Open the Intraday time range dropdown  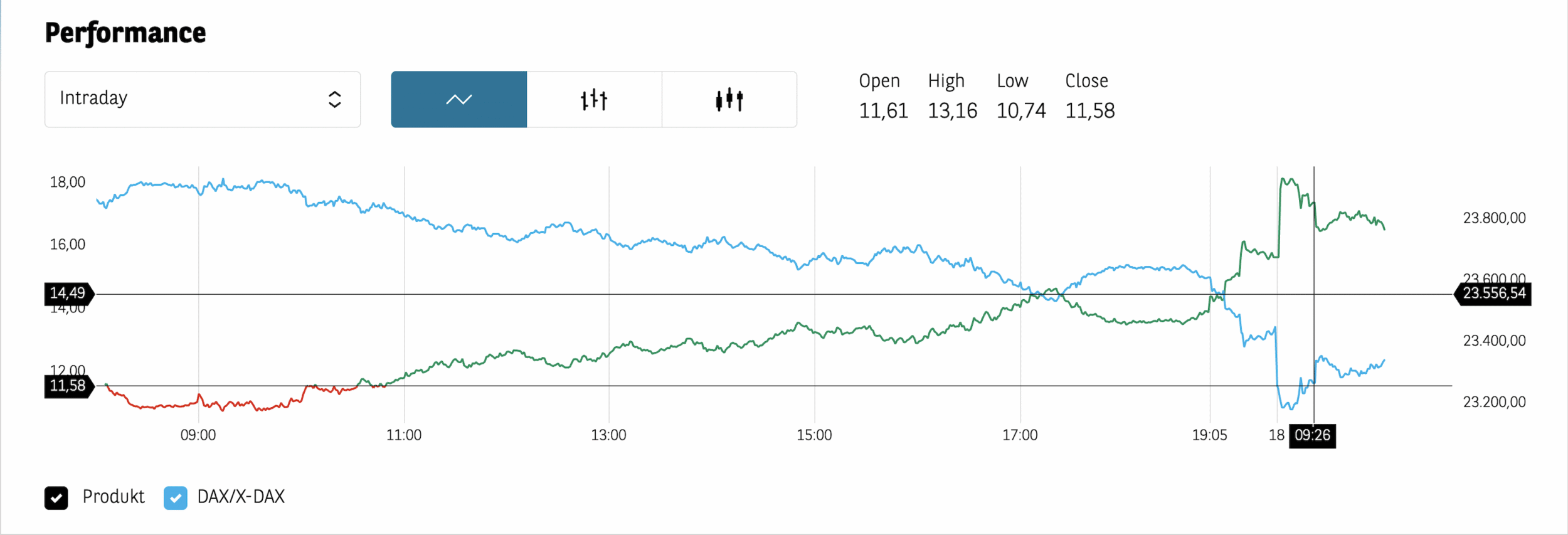click(202, 99)
